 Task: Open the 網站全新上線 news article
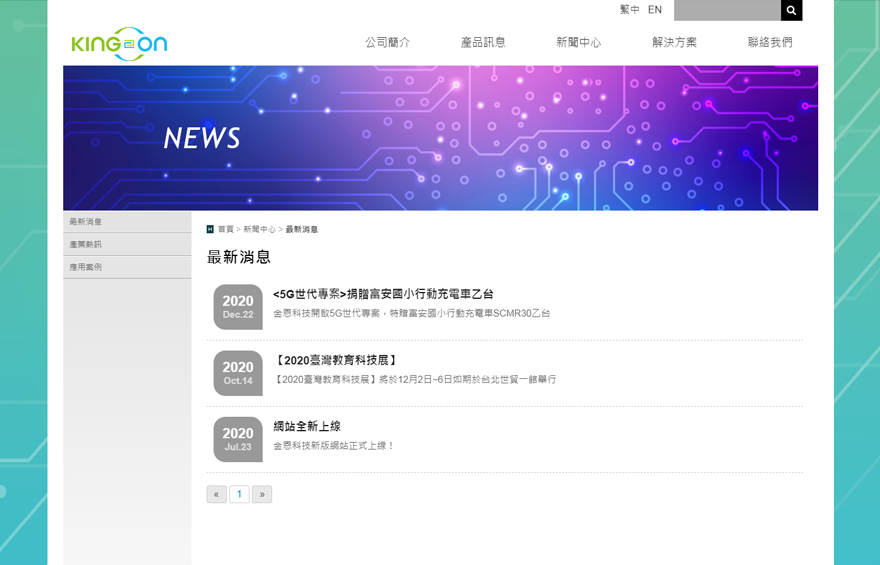[307, 426]
